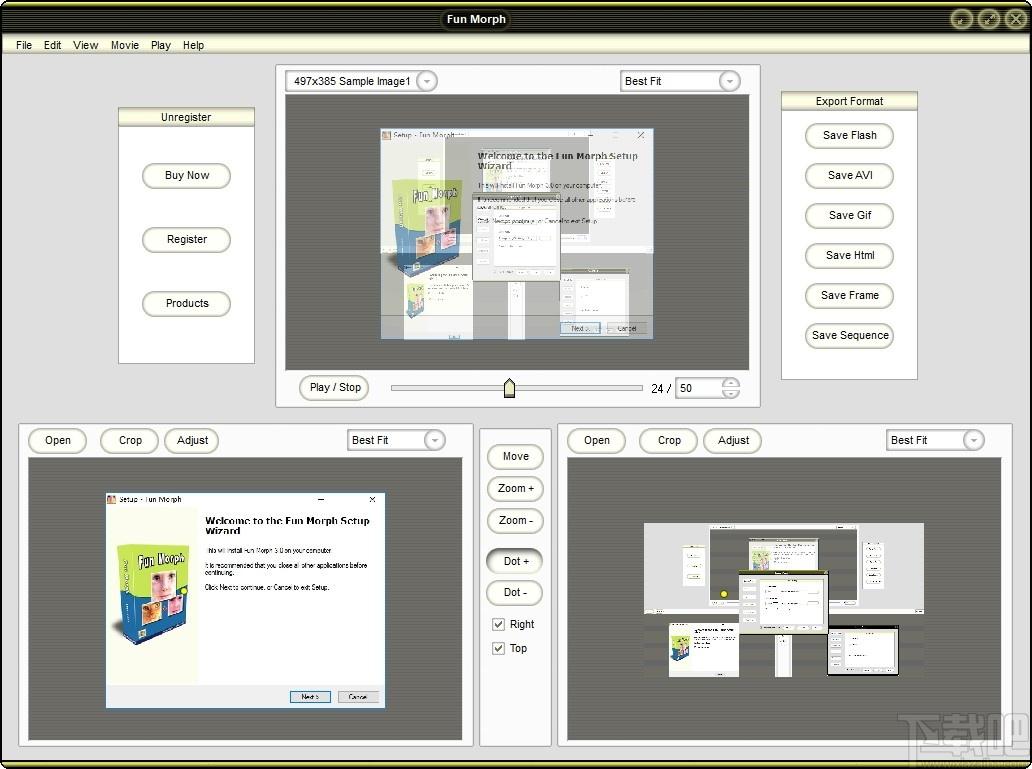Click the yellow key dot on right image
Image resolution: width=1032 pixels, height=769 pixels.
click(724, 594)
